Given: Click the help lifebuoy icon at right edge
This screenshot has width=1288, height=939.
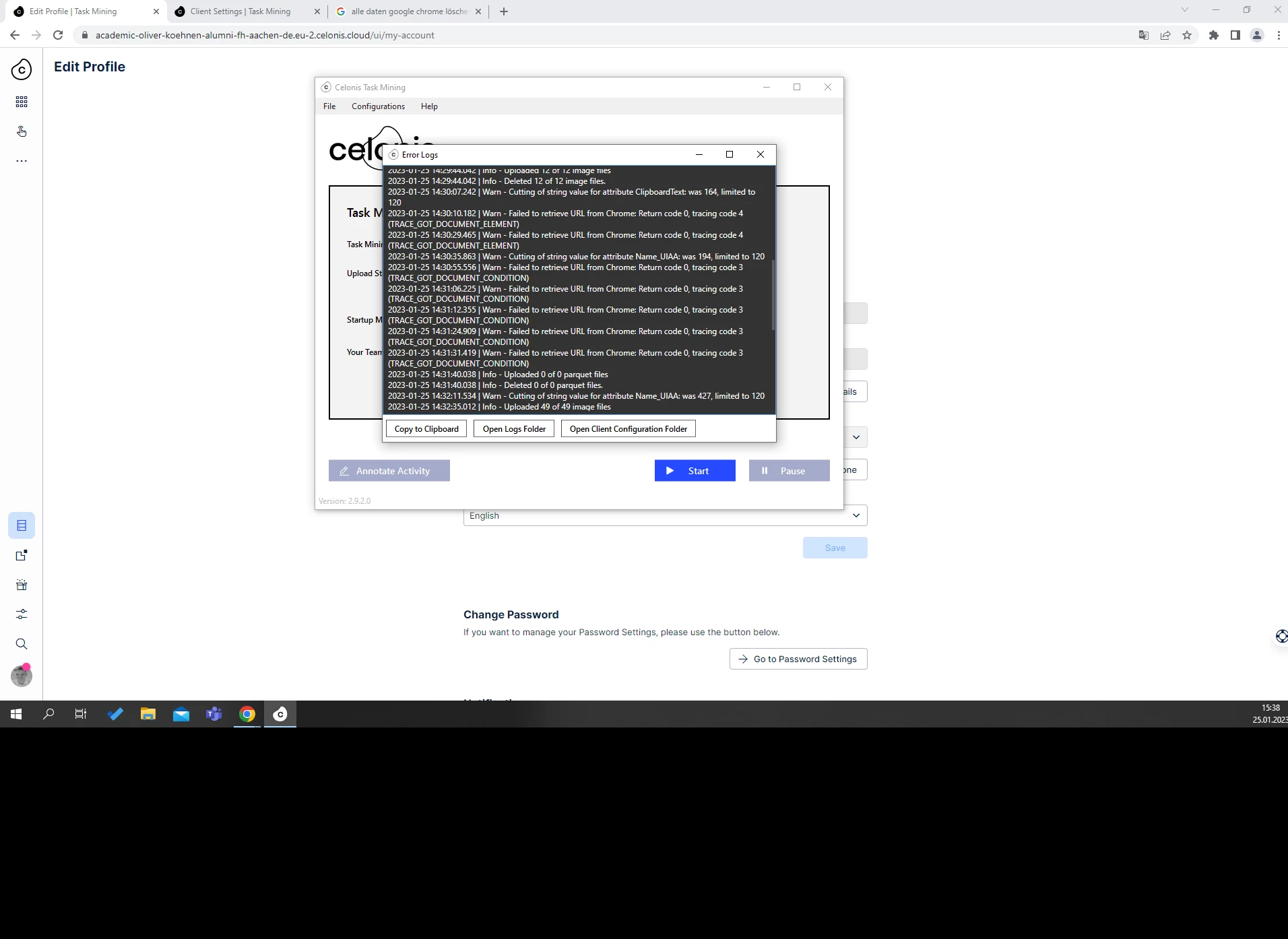Looking at the screenshot, I should click(x=1281, y=636).
